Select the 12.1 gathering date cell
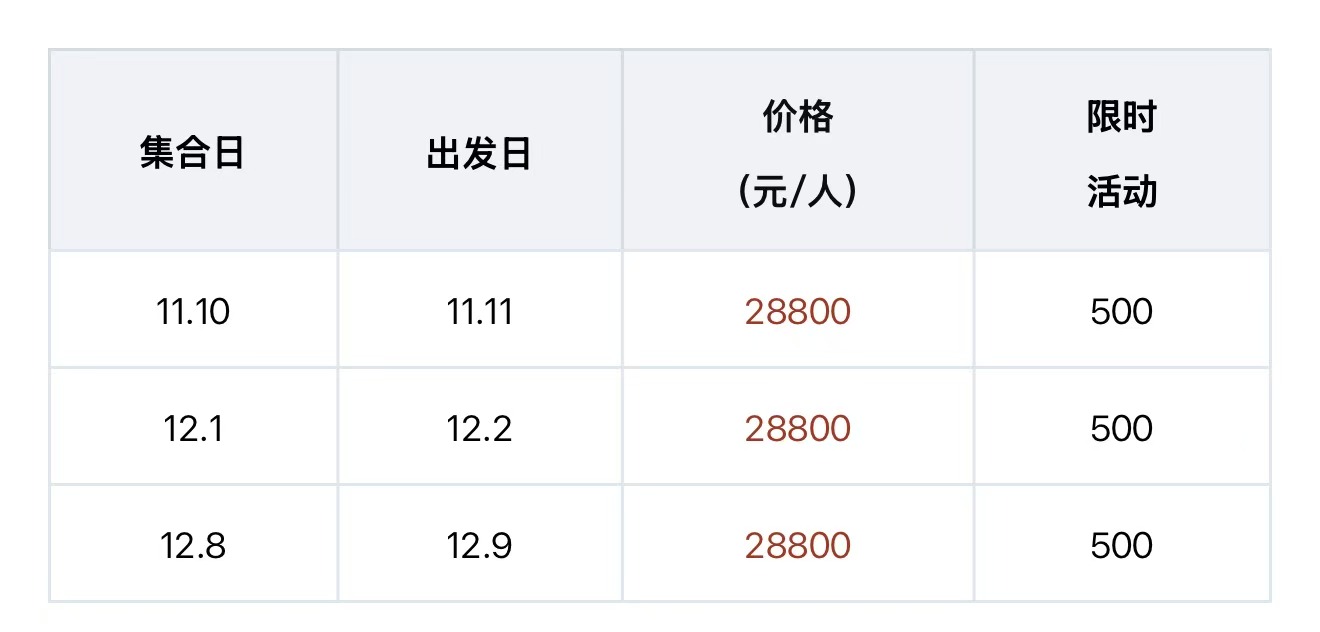The image size is (1320, 632). tap(193, 429)
